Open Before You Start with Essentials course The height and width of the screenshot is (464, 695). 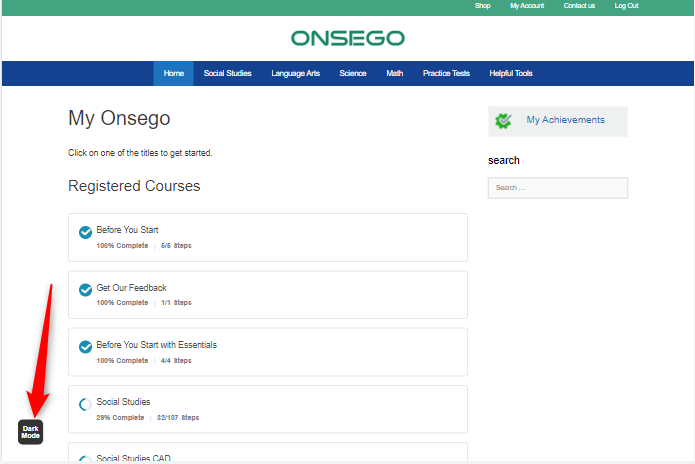(x=156, y=345)
